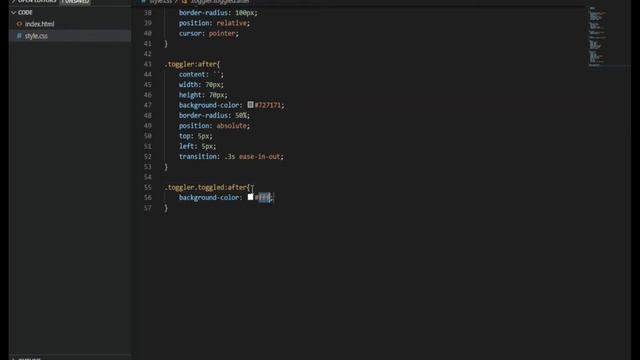
Task: Open color picker for the #727171 swatch
Action: click(250, 105)
